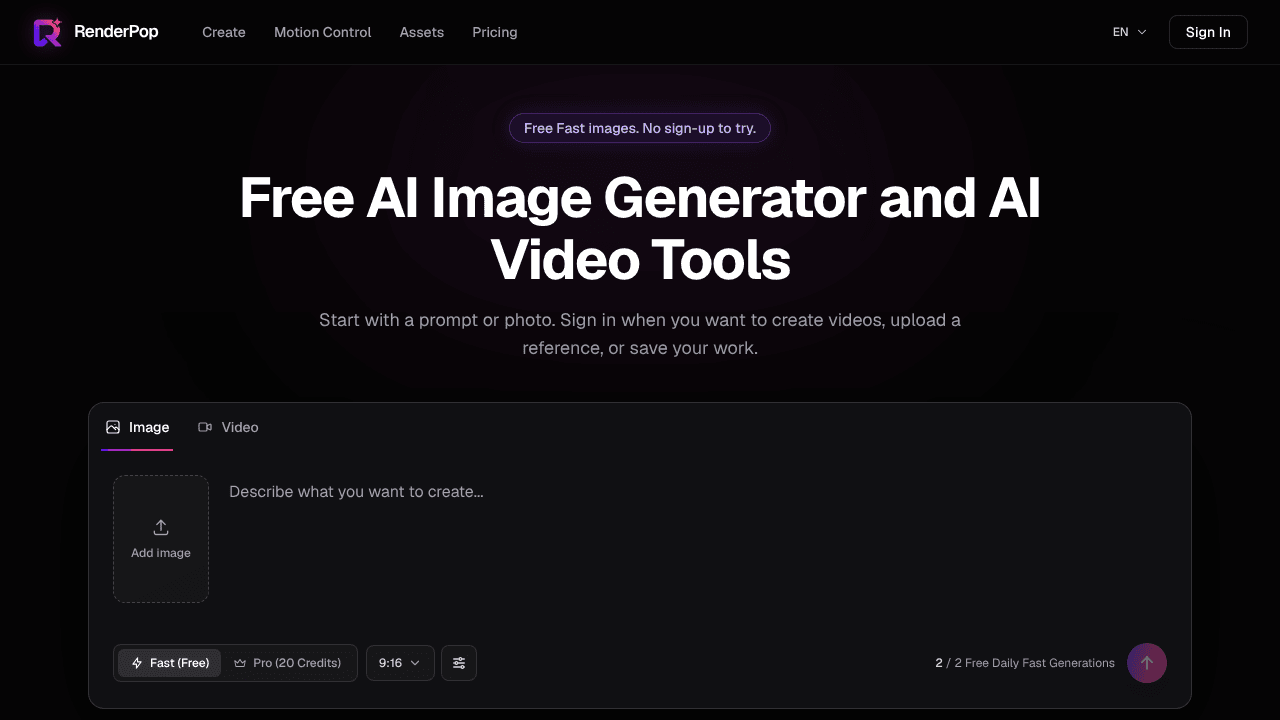Click the Sign In button
This screenshot has height=720, width=1280.
(x=1208, y=32)
